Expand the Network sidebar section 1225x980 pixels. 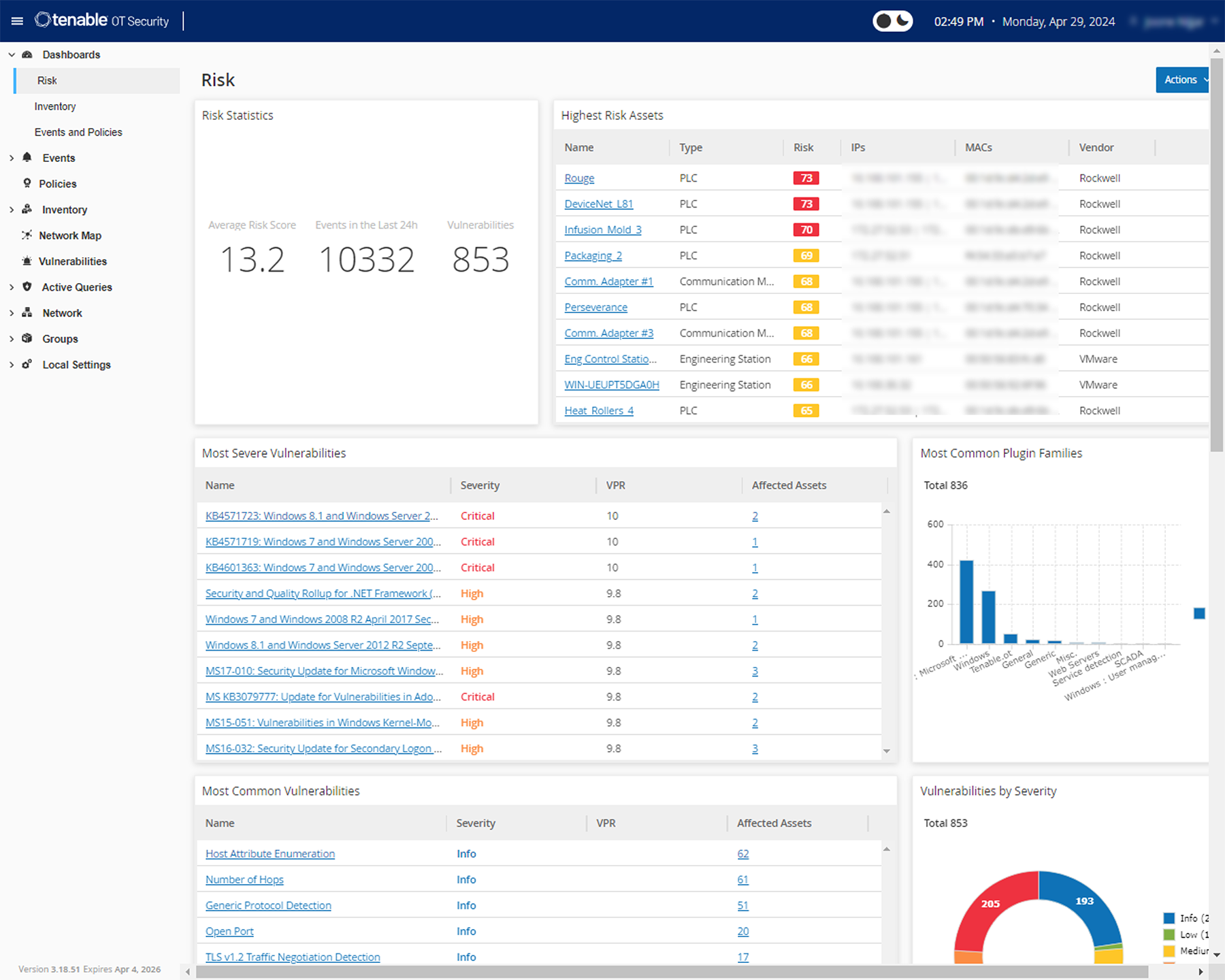coord(11,312)
